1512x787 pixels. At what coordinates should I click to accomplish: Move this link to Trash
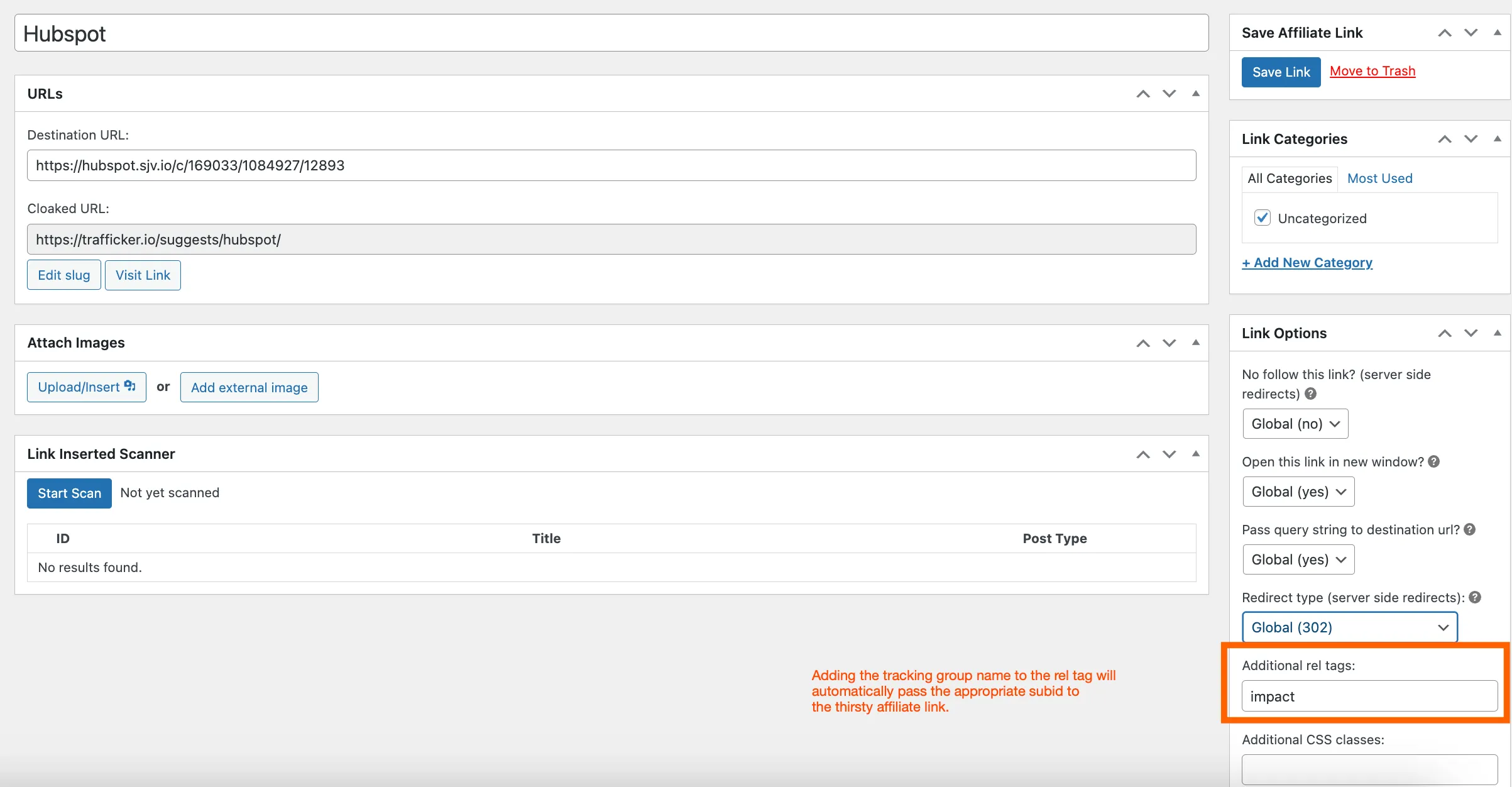pos(1372,71)
